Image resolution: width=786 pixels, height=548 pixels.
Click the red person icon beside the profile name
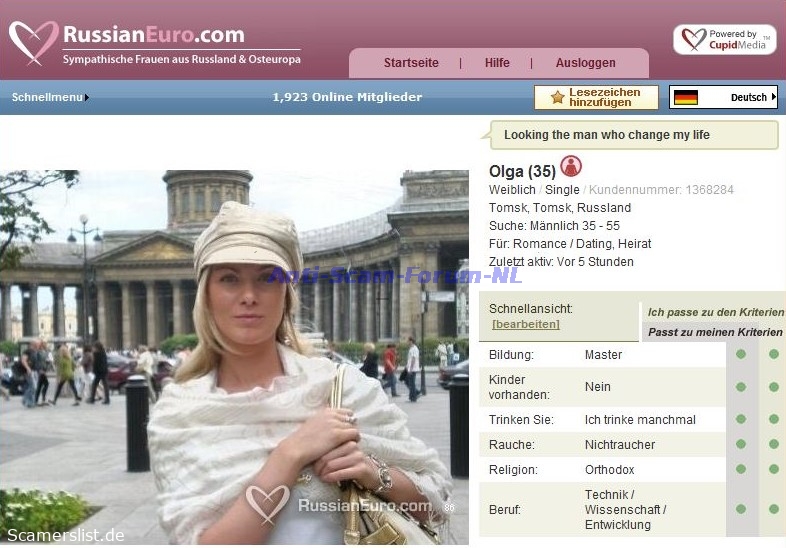[571, 166]
